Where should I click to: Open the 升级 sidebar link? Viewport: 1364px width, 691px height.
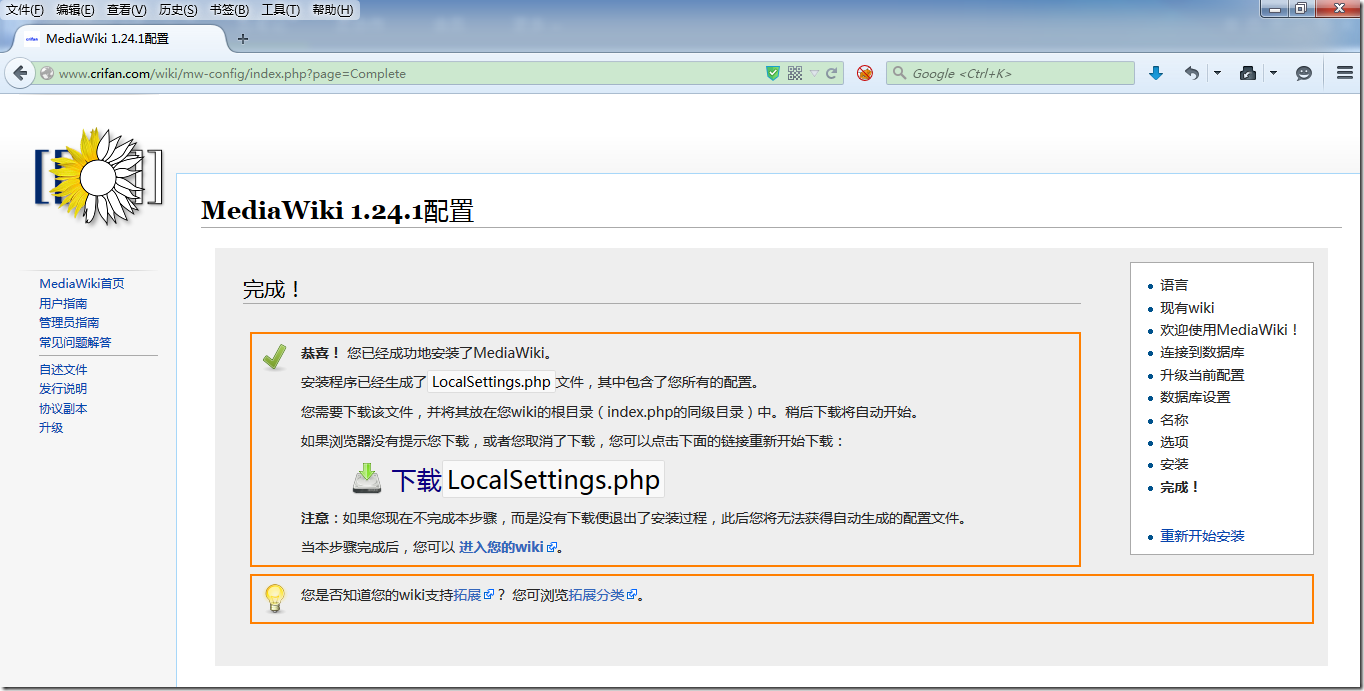click(51, 428)
